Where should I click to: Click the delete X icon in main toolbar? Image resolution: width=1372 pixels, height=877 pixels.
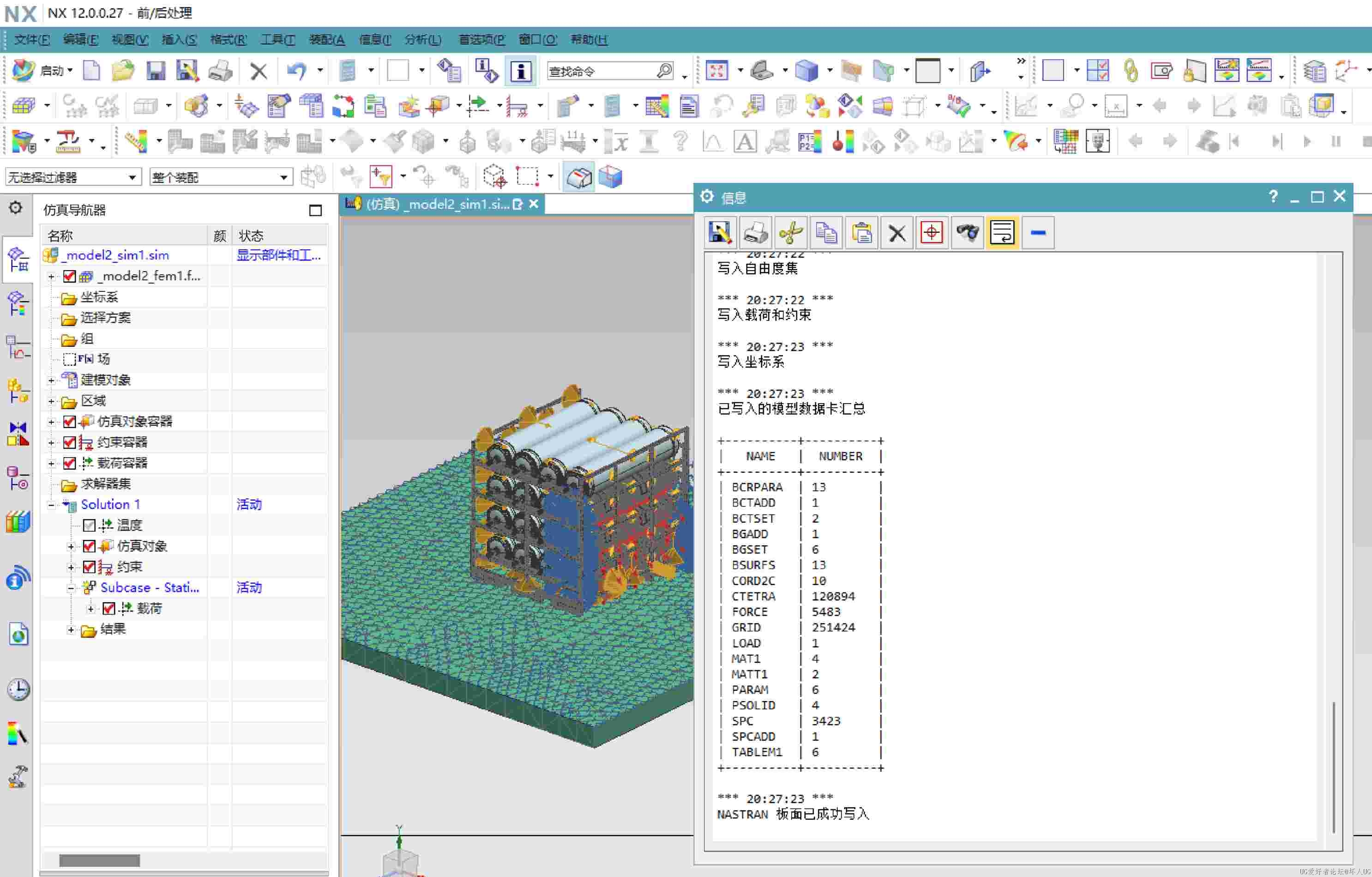(x=259, y=71)
